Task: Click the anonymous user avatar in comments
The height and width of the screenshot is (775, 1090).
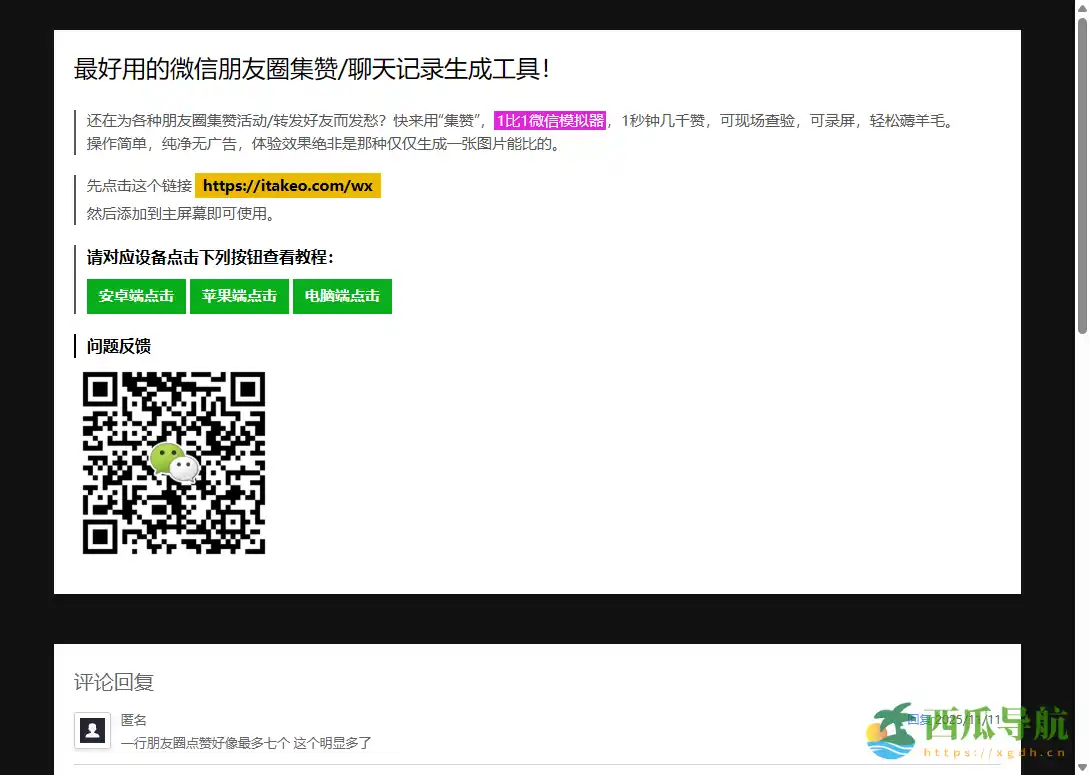Action: 92,730
